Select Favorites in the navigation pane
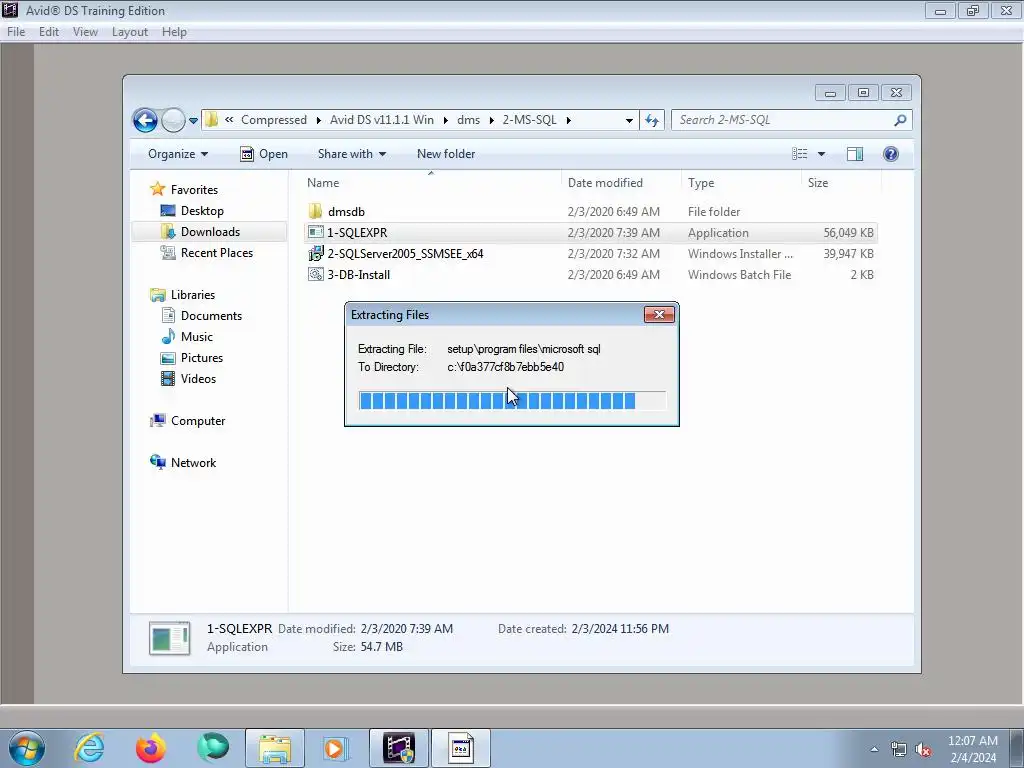 (194, 189)
